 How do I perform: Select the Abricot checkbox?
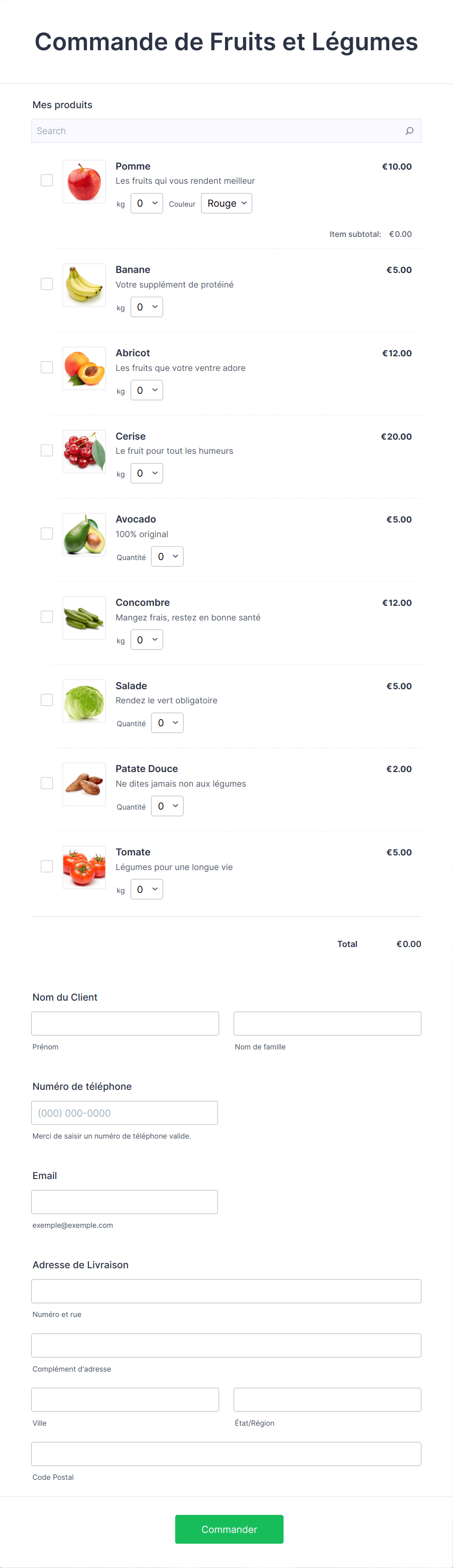[x=46, y=367]
